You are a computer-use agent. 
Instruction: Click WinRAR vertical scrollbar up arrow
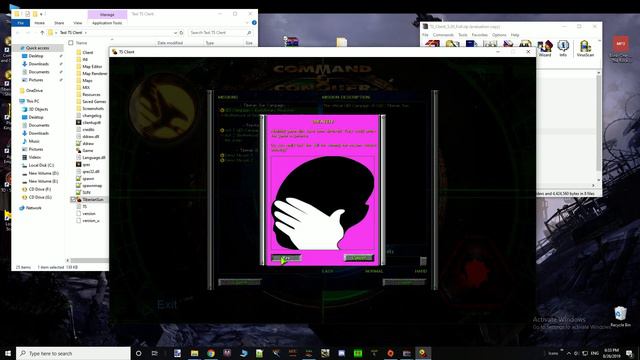point(599,73)
